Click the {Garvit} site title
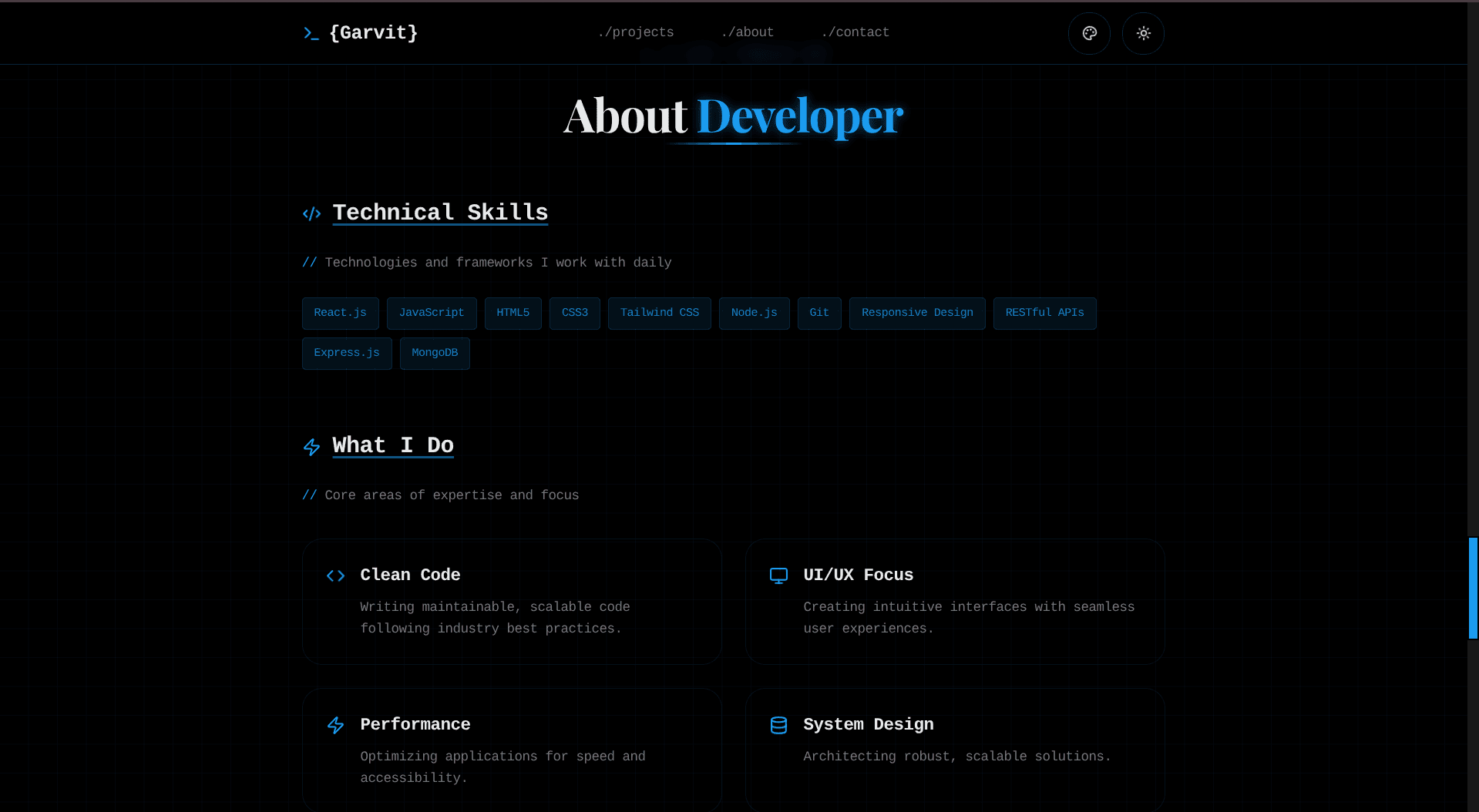This screenshot has height=812, width=1479. point(373,33)
